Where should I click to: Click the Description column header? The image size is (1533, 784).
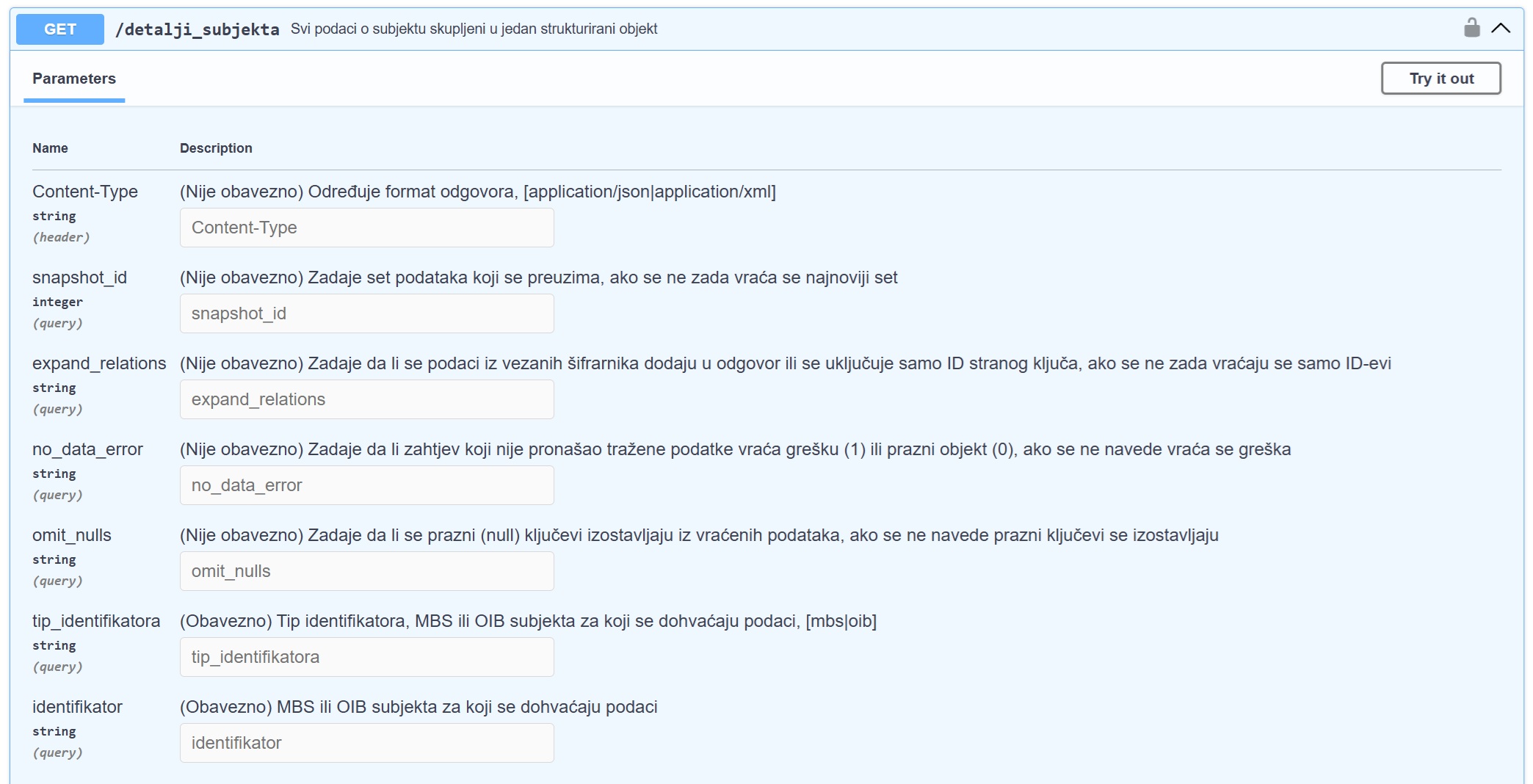point(216,148)
